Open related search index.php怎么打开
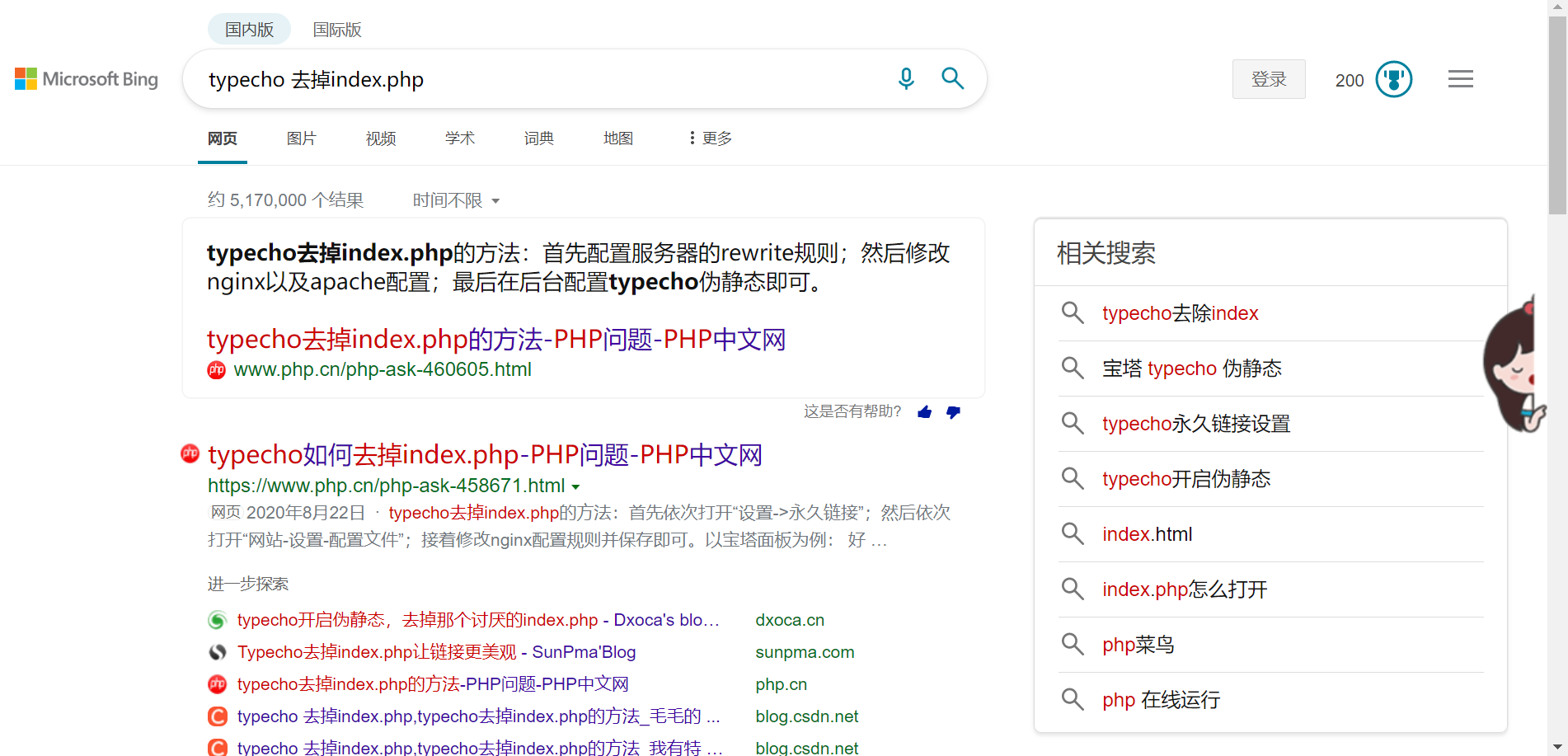The image size is (1568, 756). (x=1185, y=589)
